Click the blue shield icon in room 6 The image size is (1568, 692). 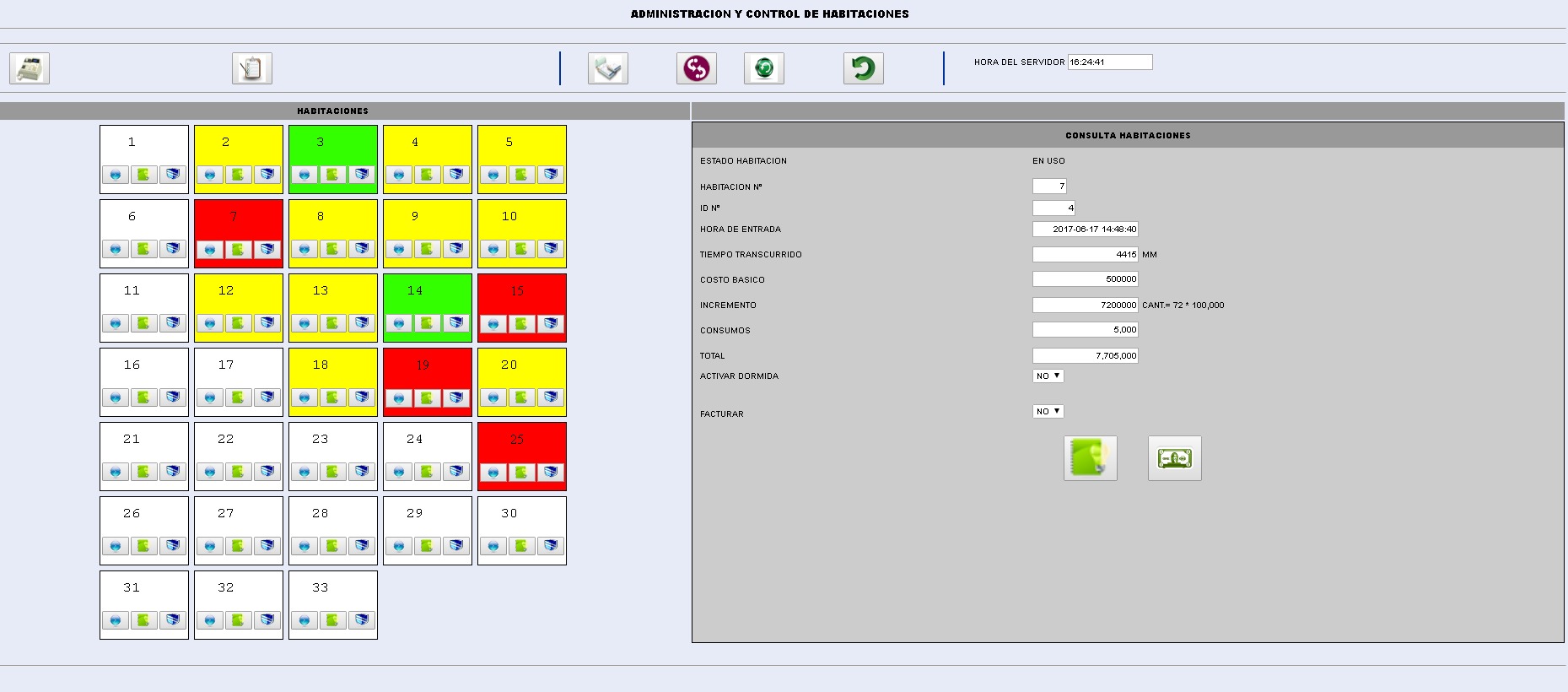coord(173,249)
